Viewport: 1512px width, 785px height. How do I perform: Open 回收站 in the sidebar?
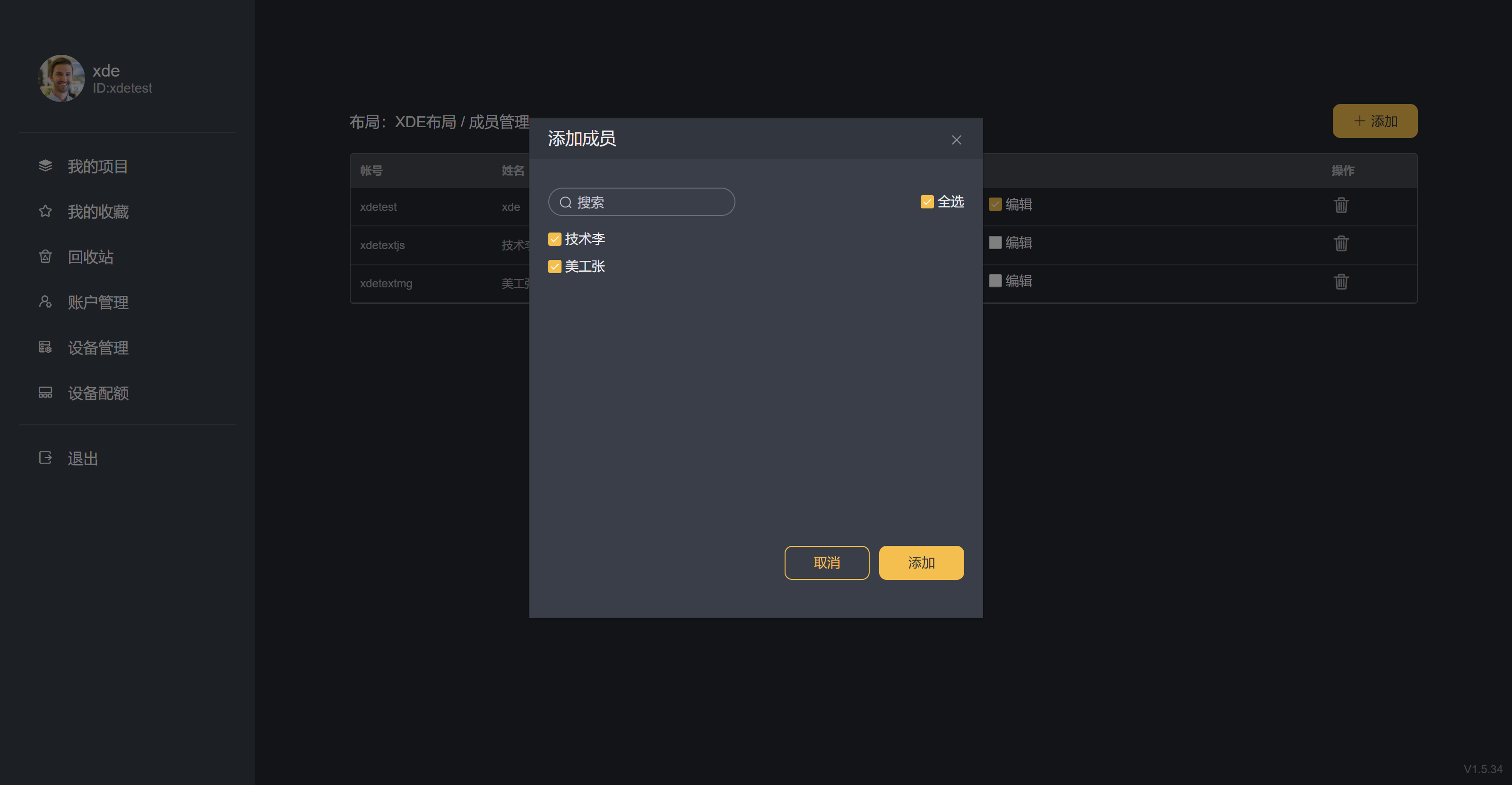click(90, 257)
